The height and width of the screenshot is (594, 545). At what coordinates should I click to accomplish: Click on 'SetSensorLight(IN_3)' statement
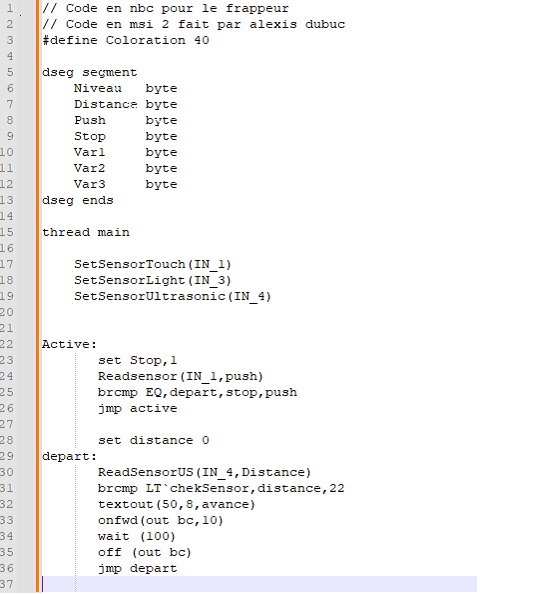pyautogui.click(x=153, y=280)
